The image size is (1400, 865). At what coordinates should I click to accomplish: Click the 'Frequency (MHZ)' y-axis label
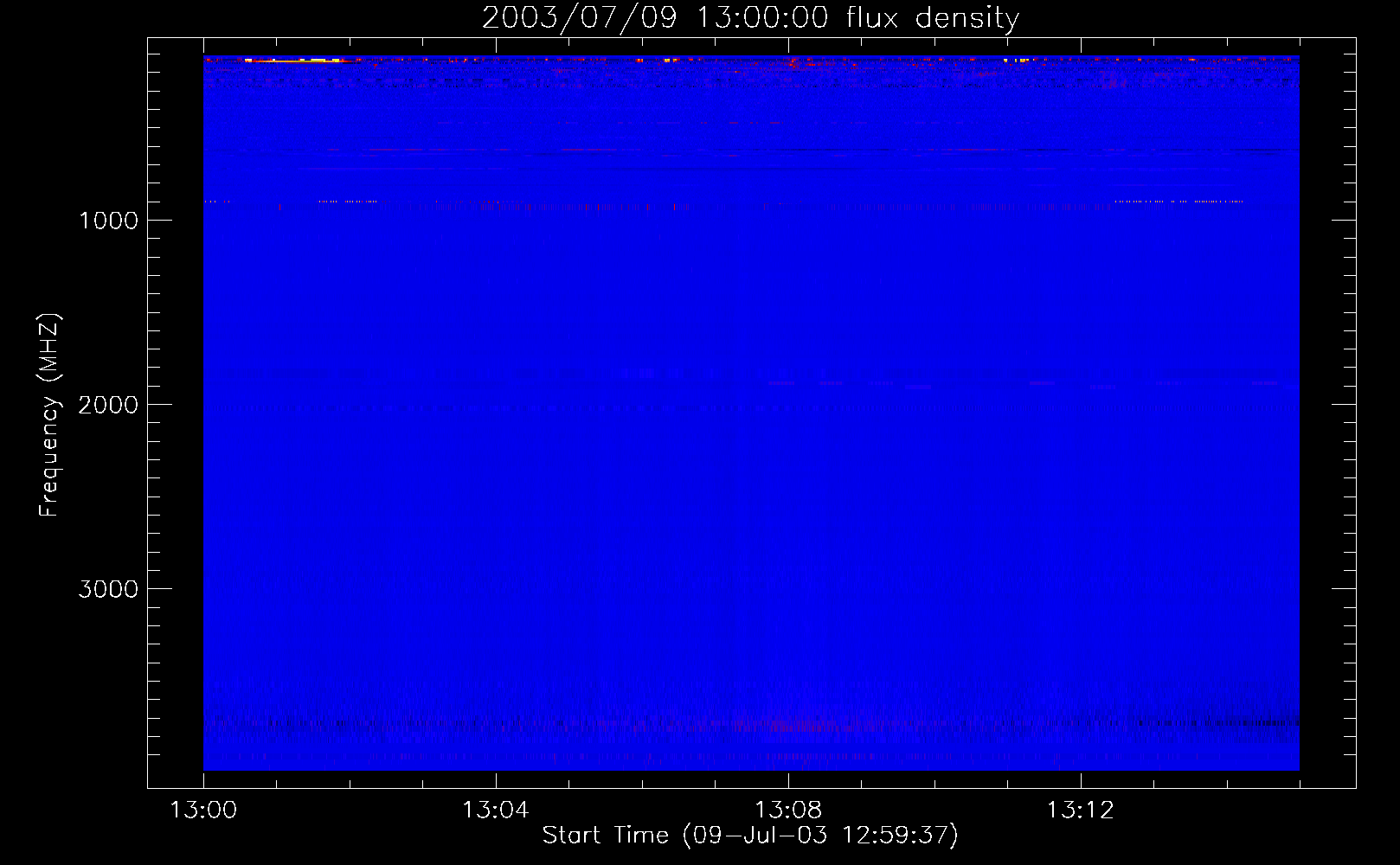(x=49, y=415)
